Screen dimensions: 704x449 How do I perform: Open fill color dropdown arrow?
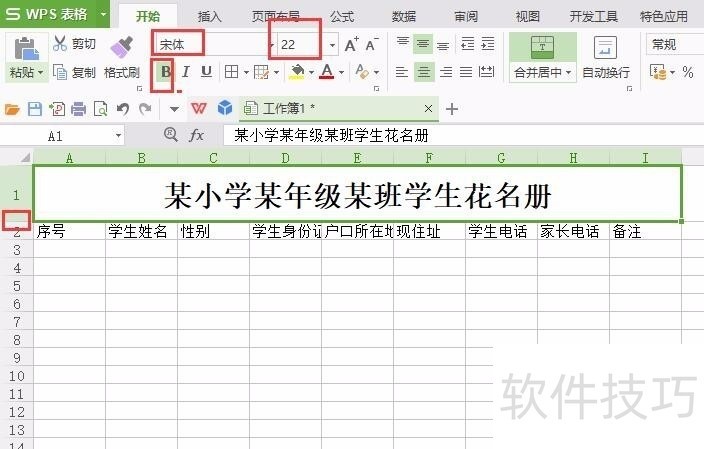(311, 72)
